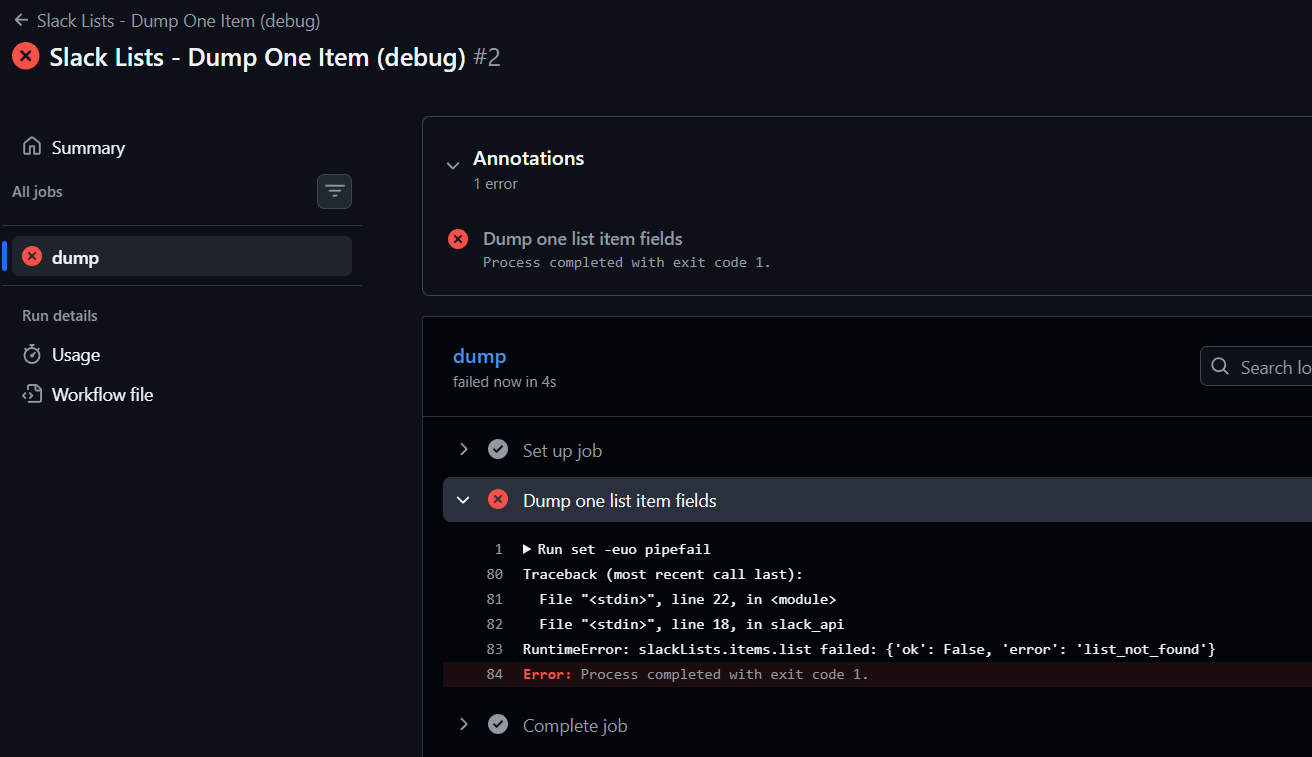1312x757 pixels.
Task: Click the Set up job success checkmark
Action: 498,450
